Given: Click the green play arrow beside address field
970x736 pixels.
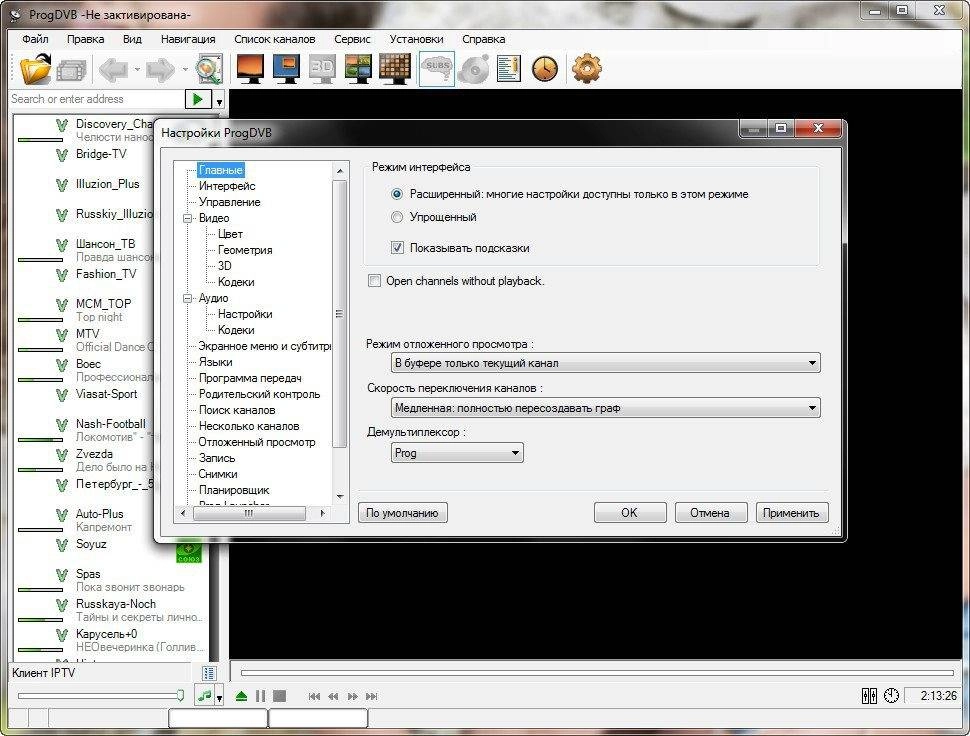Looking at the screenshot, I should (x=198, y=99).
